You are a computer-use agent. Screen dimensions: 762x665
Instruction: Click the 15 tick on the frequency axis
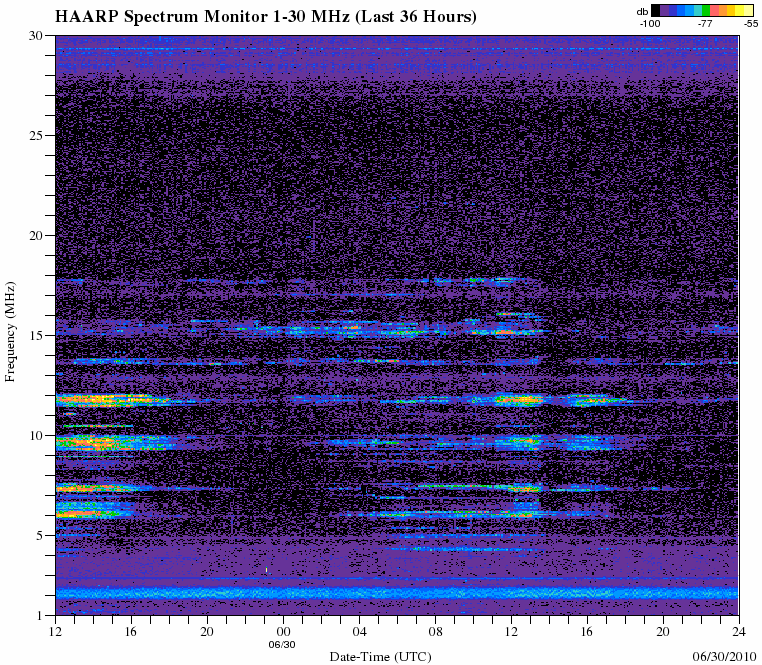[37, 336]
